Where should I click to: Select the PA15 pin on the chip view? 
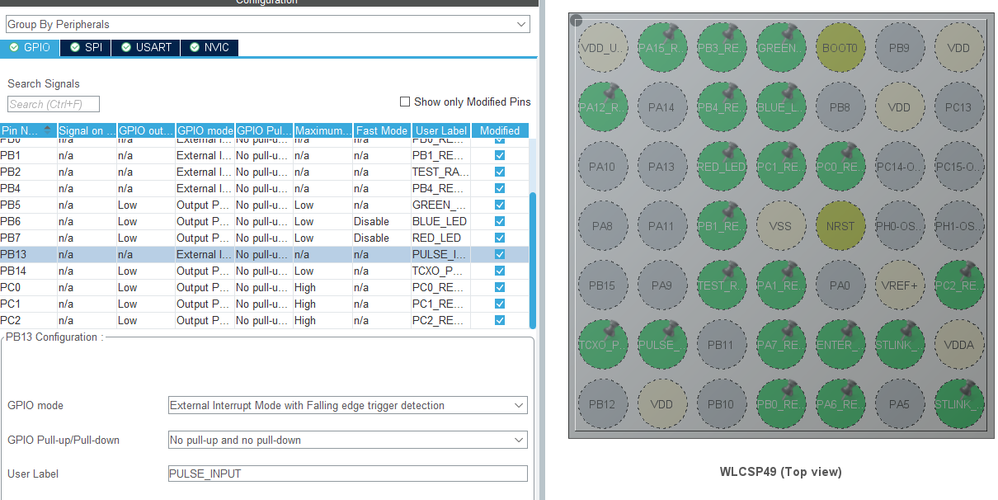[661, 48]
